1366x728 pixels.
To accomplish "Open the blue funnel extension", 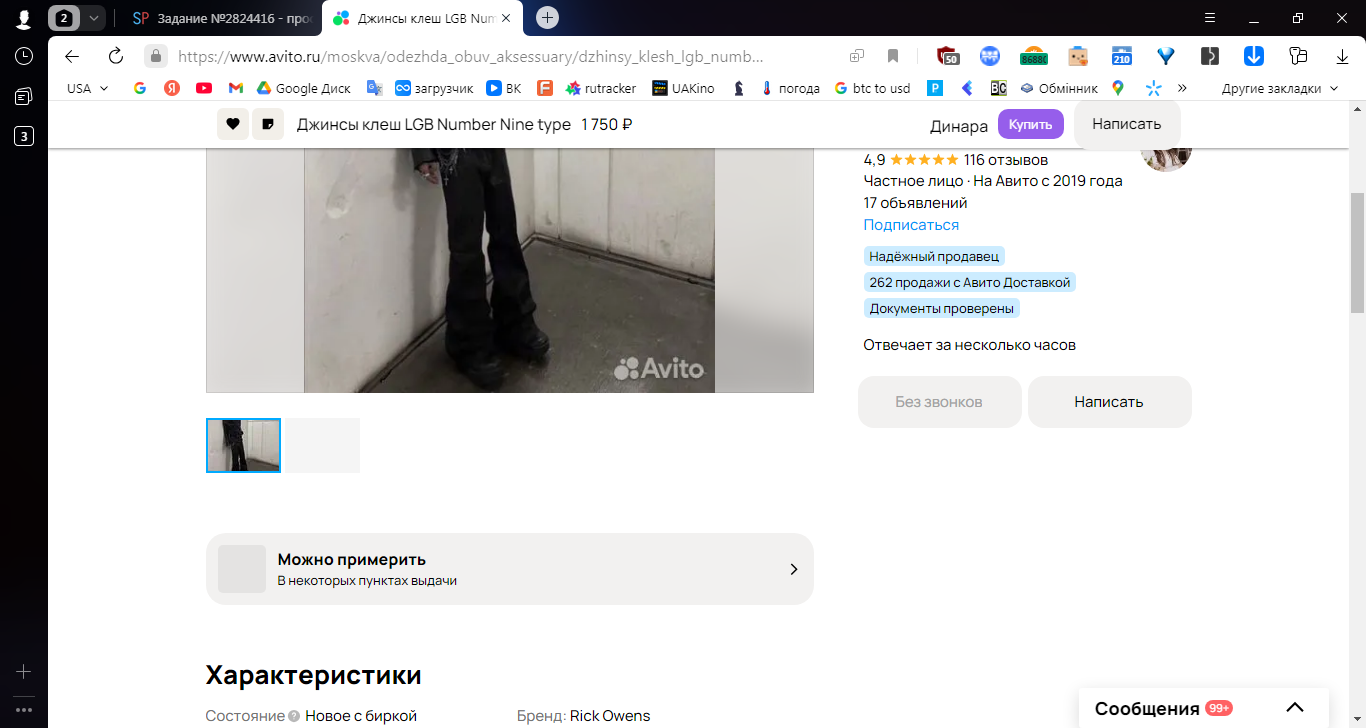I will 1165,56.
